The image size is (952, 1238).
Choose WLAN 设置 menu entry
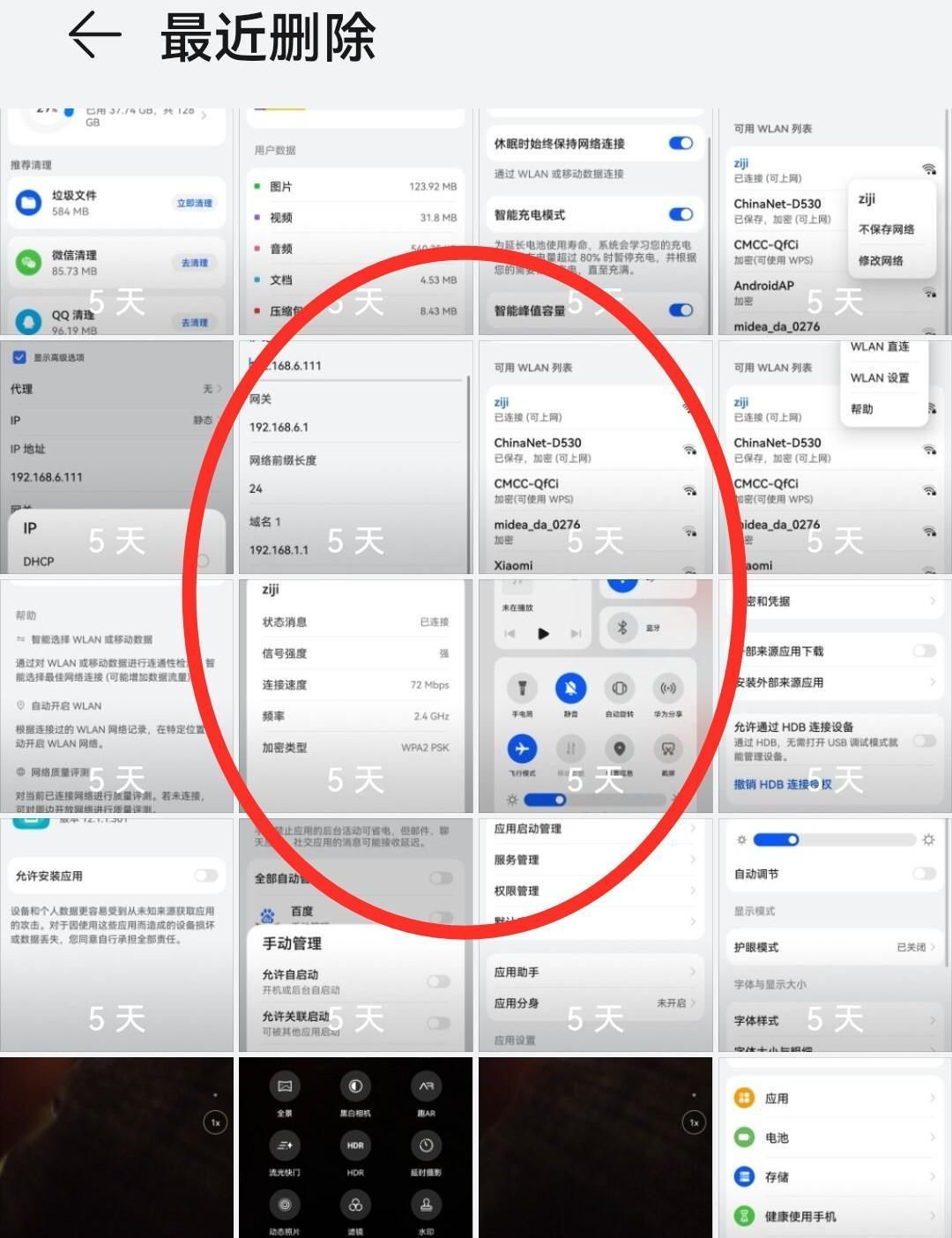click(x=880, y=377)
